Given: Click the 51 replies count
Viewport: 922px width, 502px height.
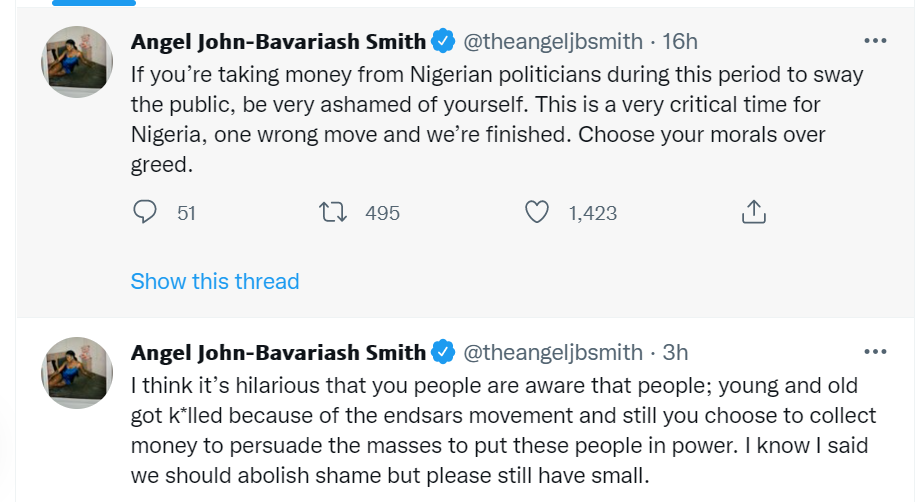Looking at the screenshot, I should pos(186,213).
